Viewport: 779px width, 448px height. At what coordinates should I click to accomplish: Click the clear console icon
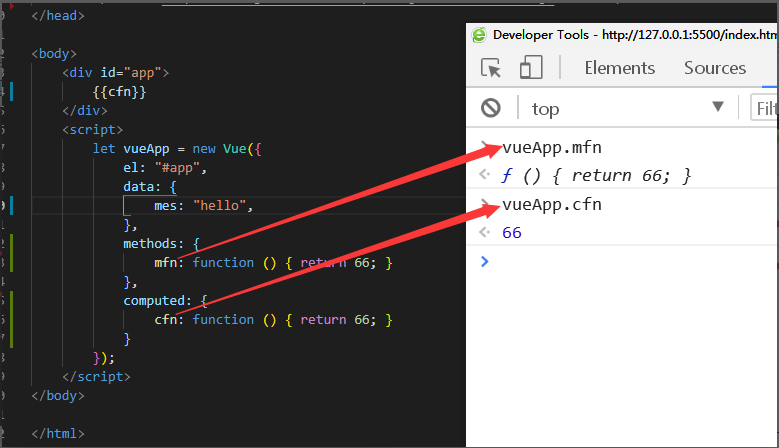(491, 108)
